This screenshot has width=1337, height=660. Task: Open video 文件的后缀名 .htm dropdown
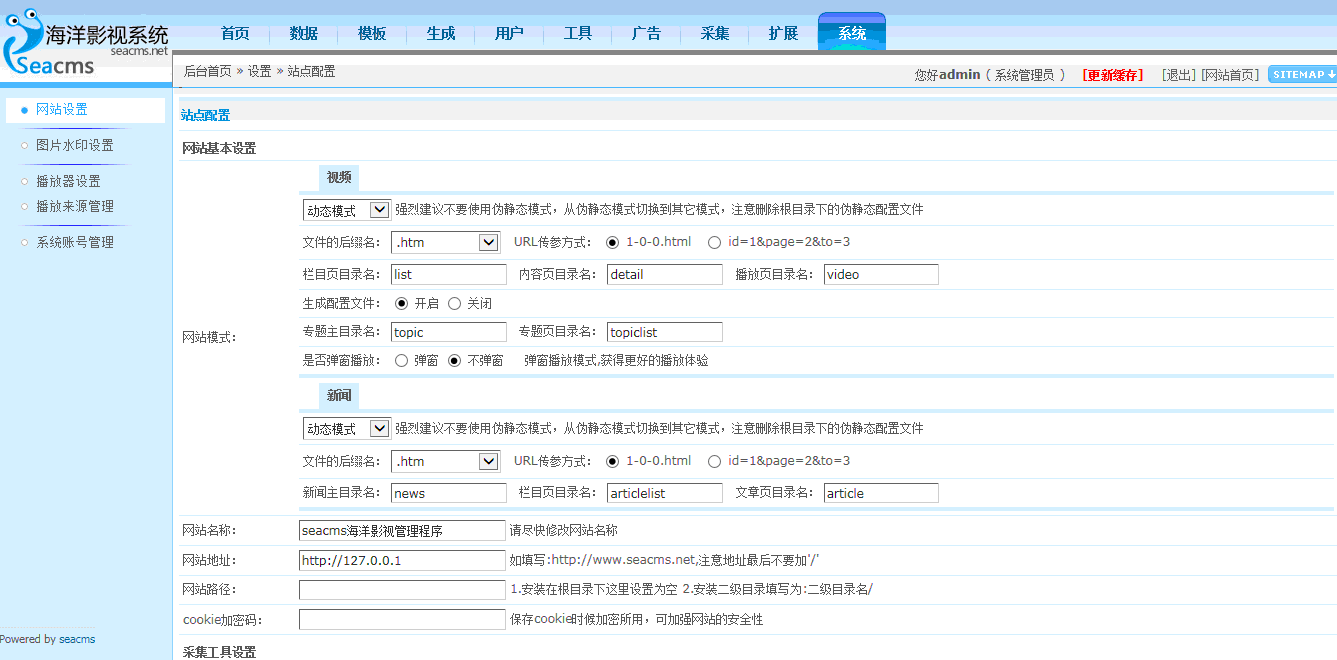coord(446,242)
